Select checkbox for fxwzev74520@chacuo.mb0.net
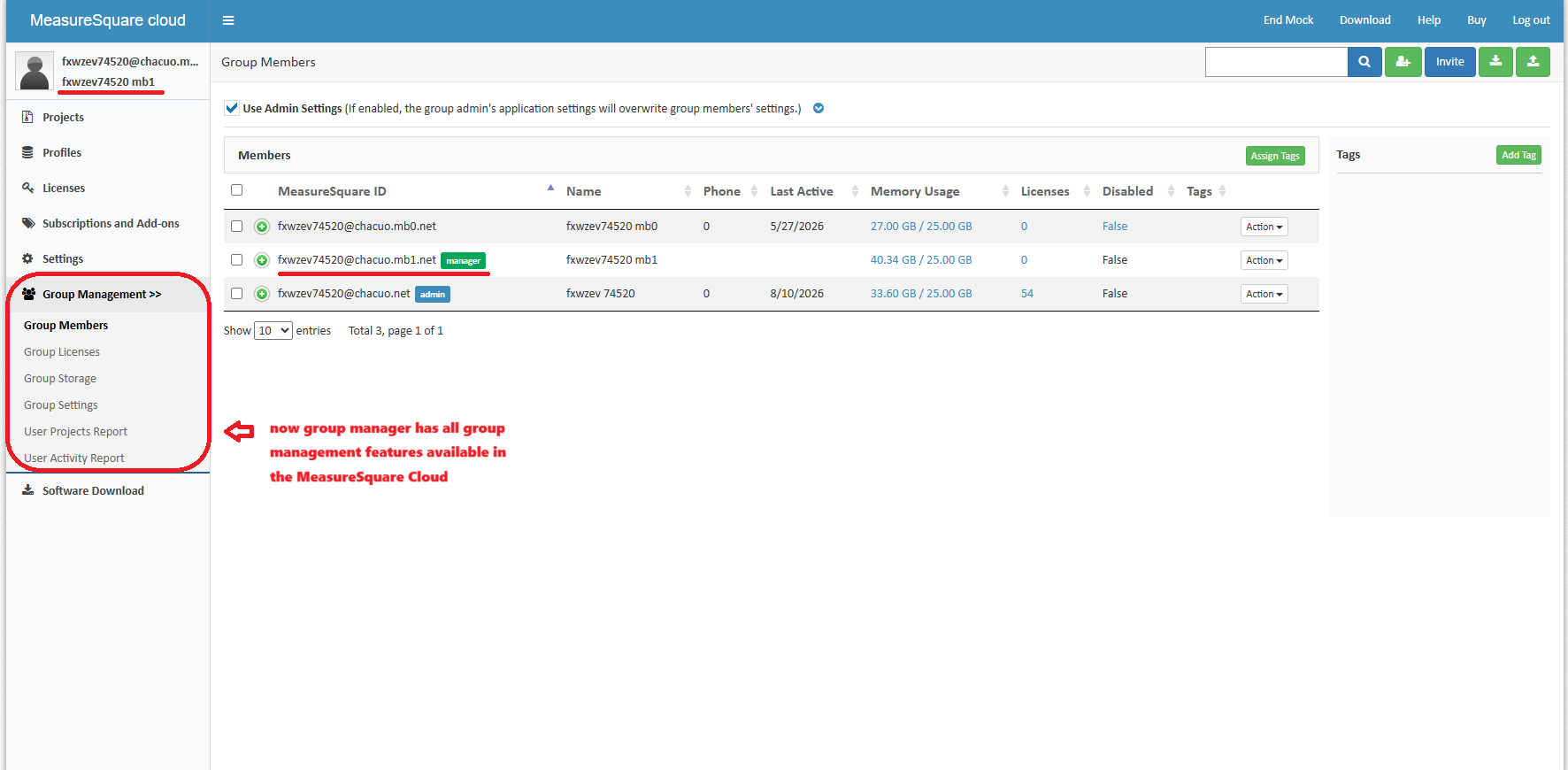This screenshot has height=770, width=1568. (236, 227)
